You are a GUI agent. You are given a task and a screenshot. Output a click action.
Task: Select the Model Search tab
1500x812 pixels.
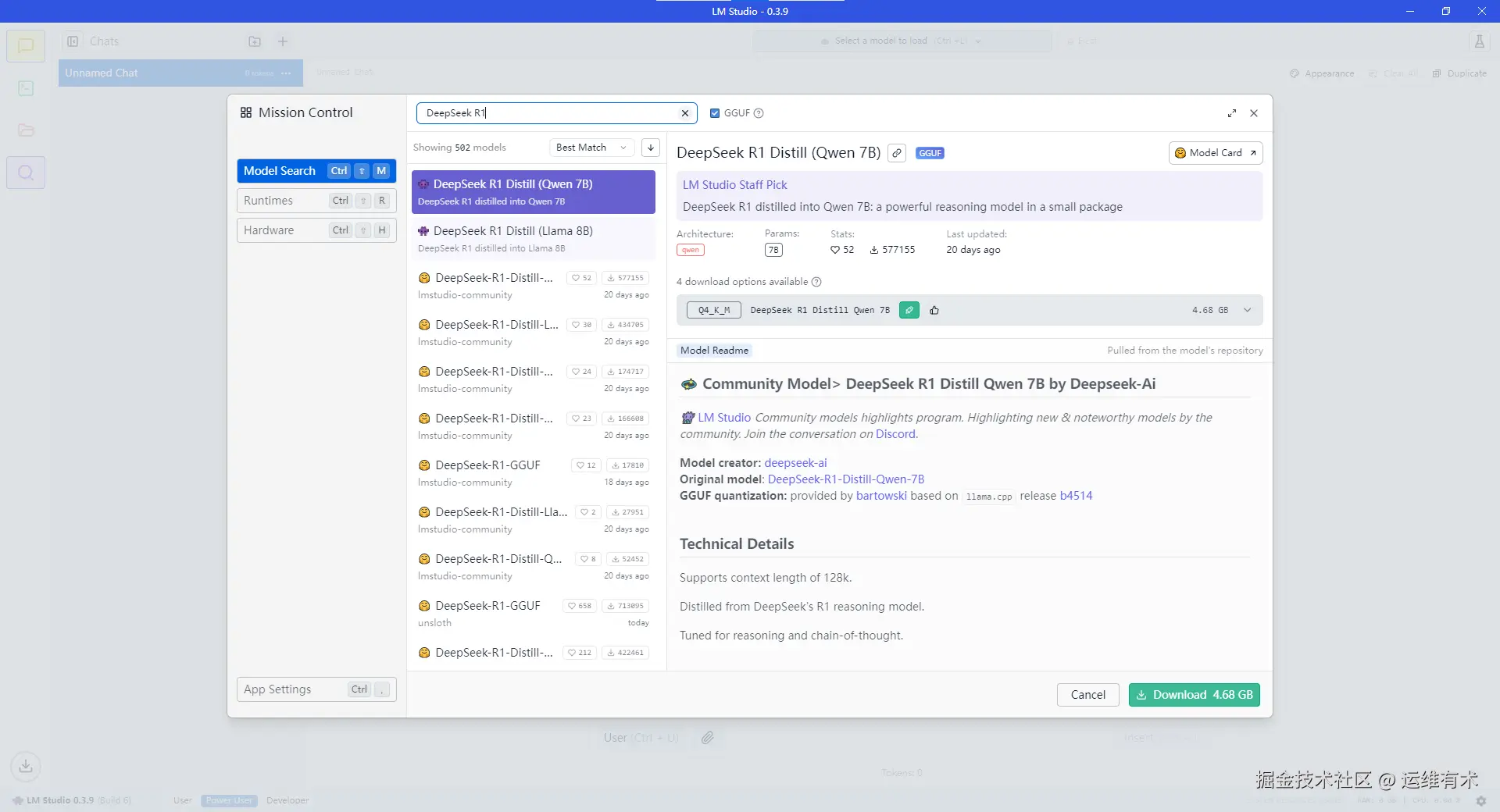(x=316, y=171)
